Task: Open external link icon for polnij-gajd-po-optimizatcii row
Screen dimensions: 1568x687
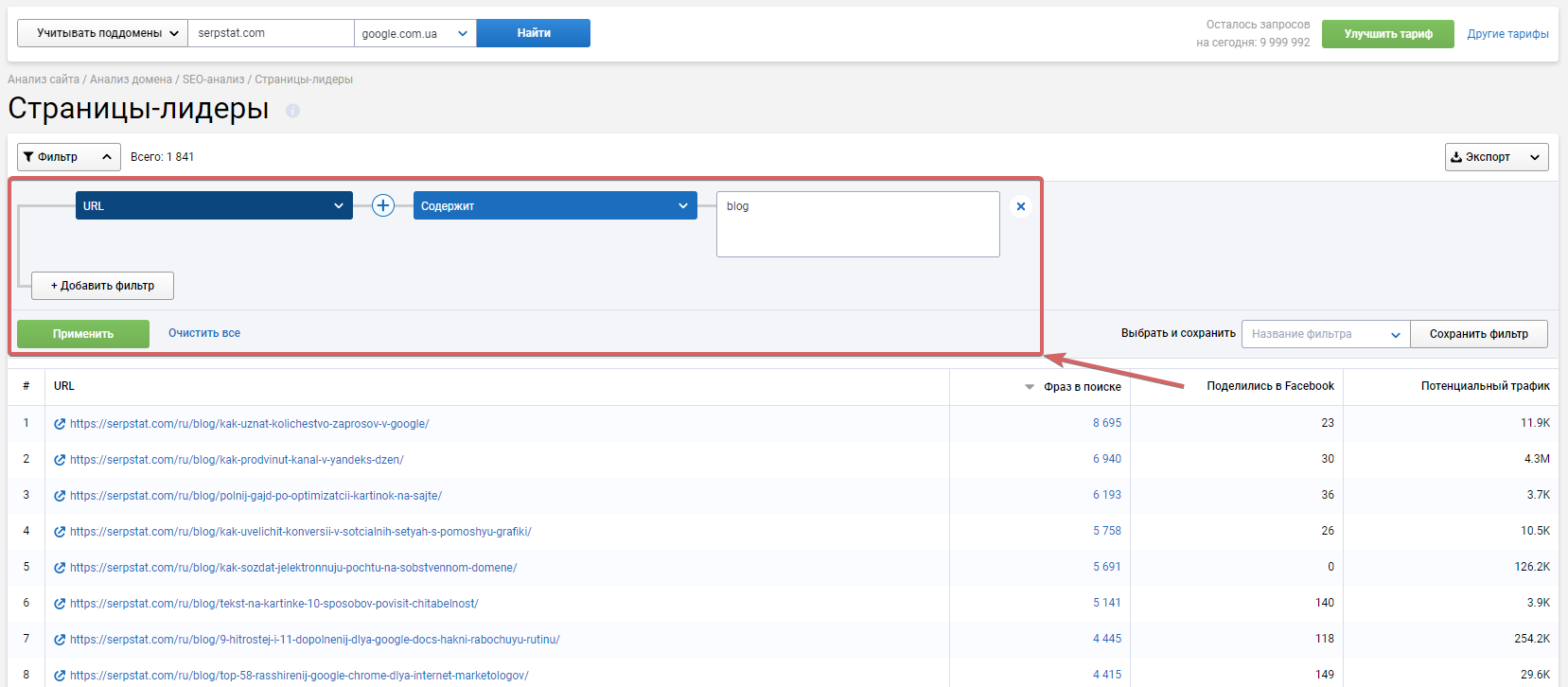Action: (x=60, y=496)
